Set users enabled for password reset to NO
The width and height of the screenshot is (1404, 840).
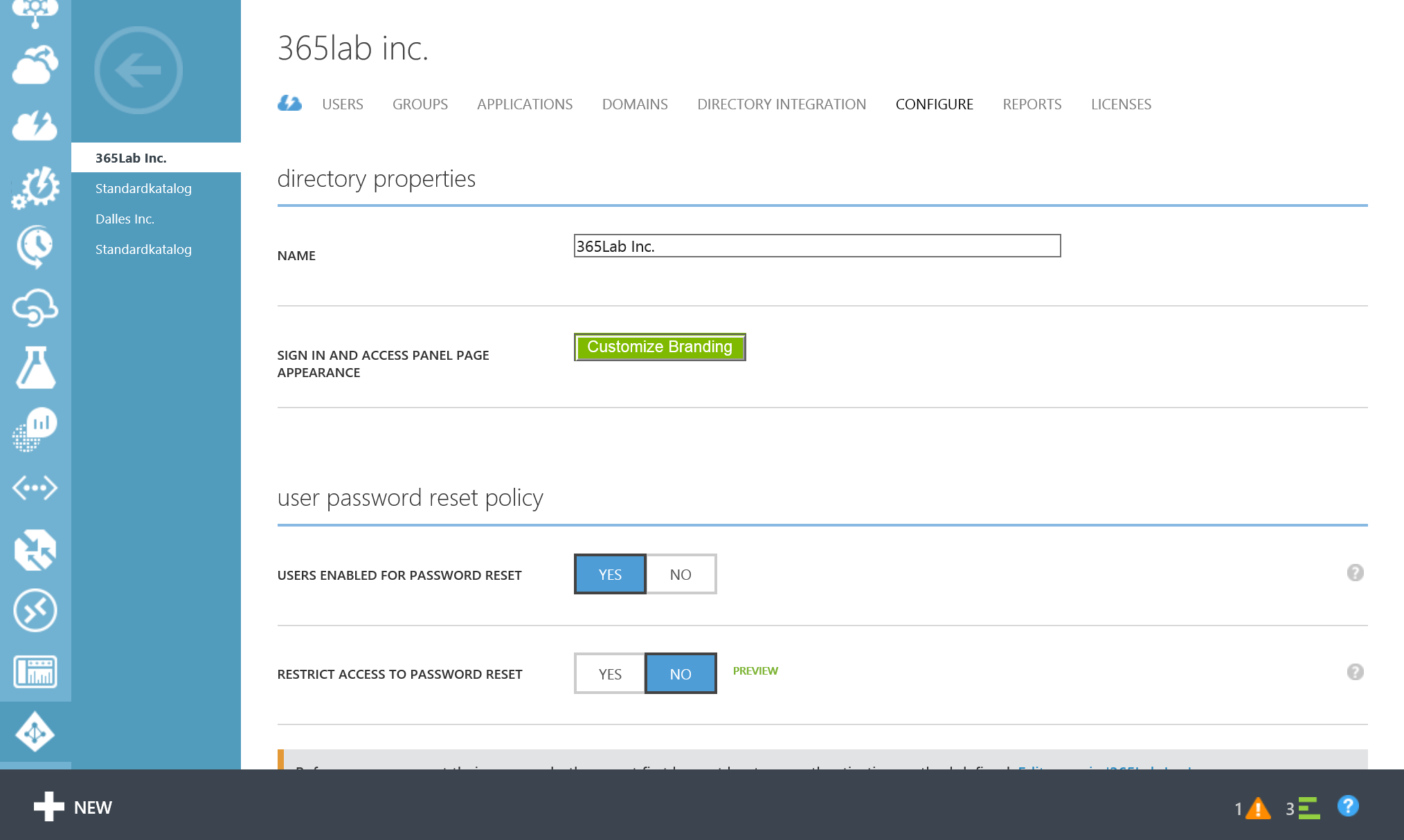681,574
